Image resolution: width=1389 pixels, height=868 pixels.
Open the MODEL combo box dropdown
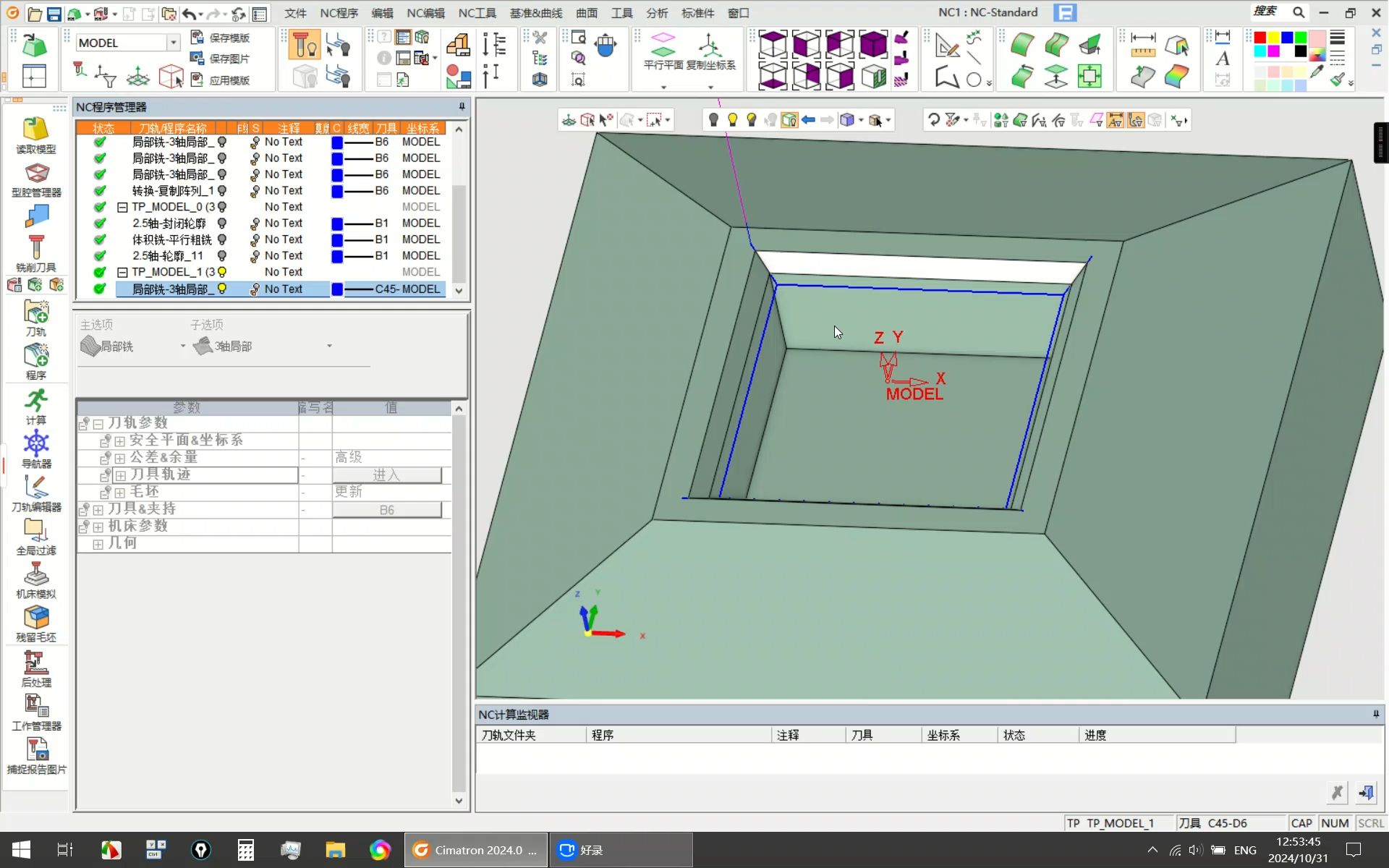(x=173, y=43)
